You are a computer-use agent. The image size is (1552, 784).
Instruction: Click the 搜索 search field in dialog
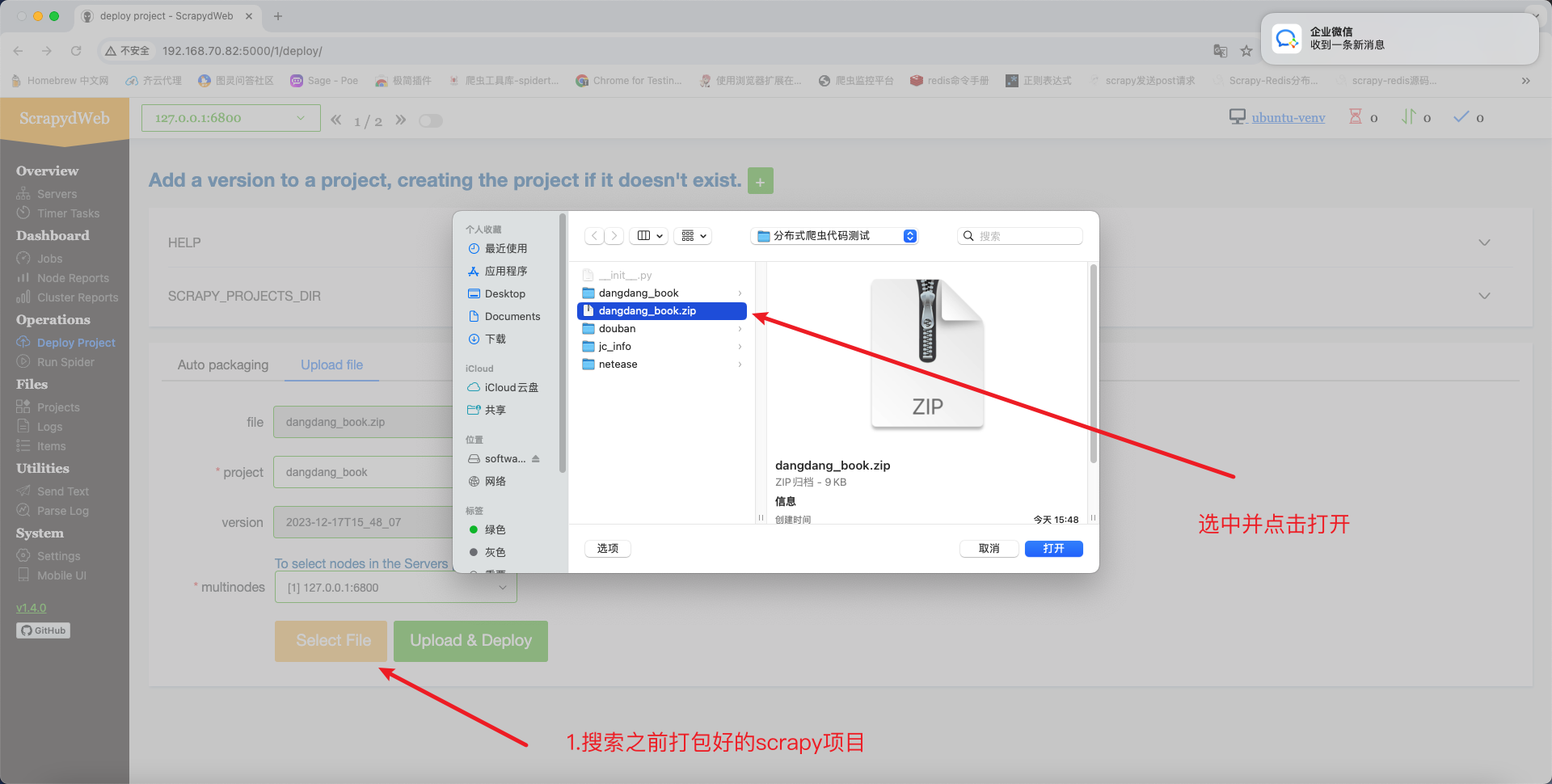click(x=1020, y=236)
